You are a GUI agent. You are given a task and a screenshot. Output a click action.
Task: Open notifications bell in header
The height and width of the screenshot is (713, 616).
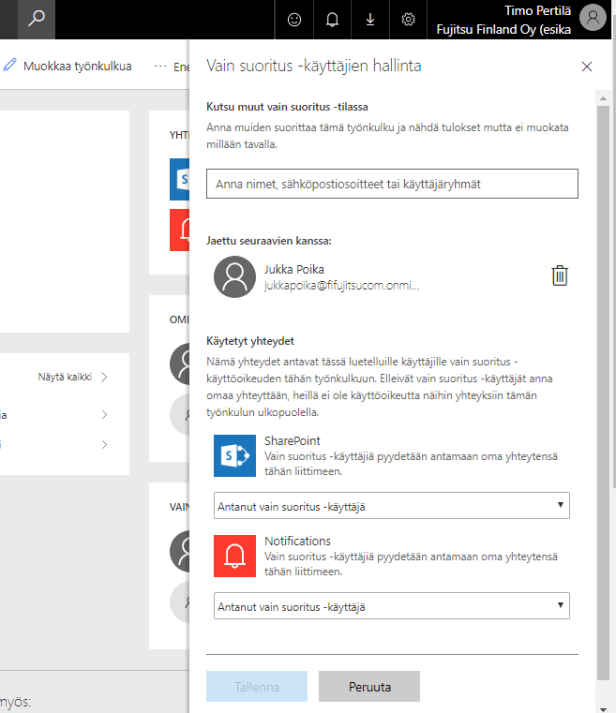pos(332,19)
